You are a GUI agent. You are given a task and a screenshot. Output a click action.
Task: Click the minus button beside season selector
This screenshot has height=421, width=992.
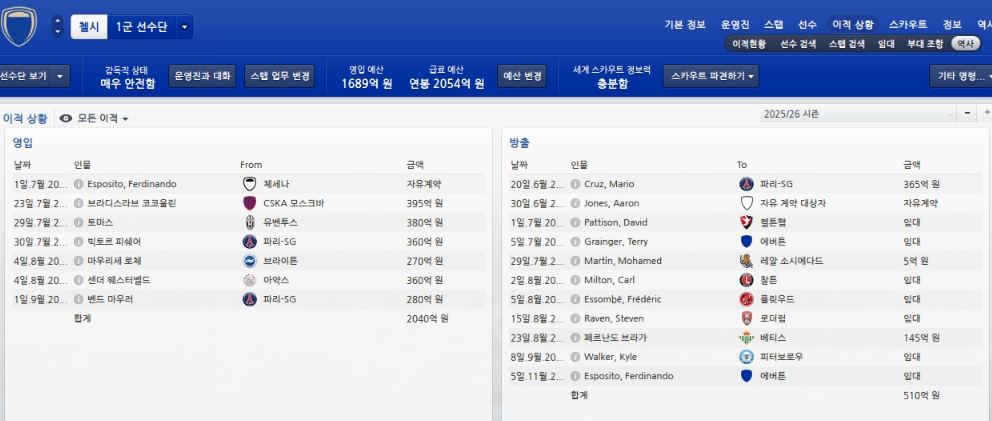(968, 114)
